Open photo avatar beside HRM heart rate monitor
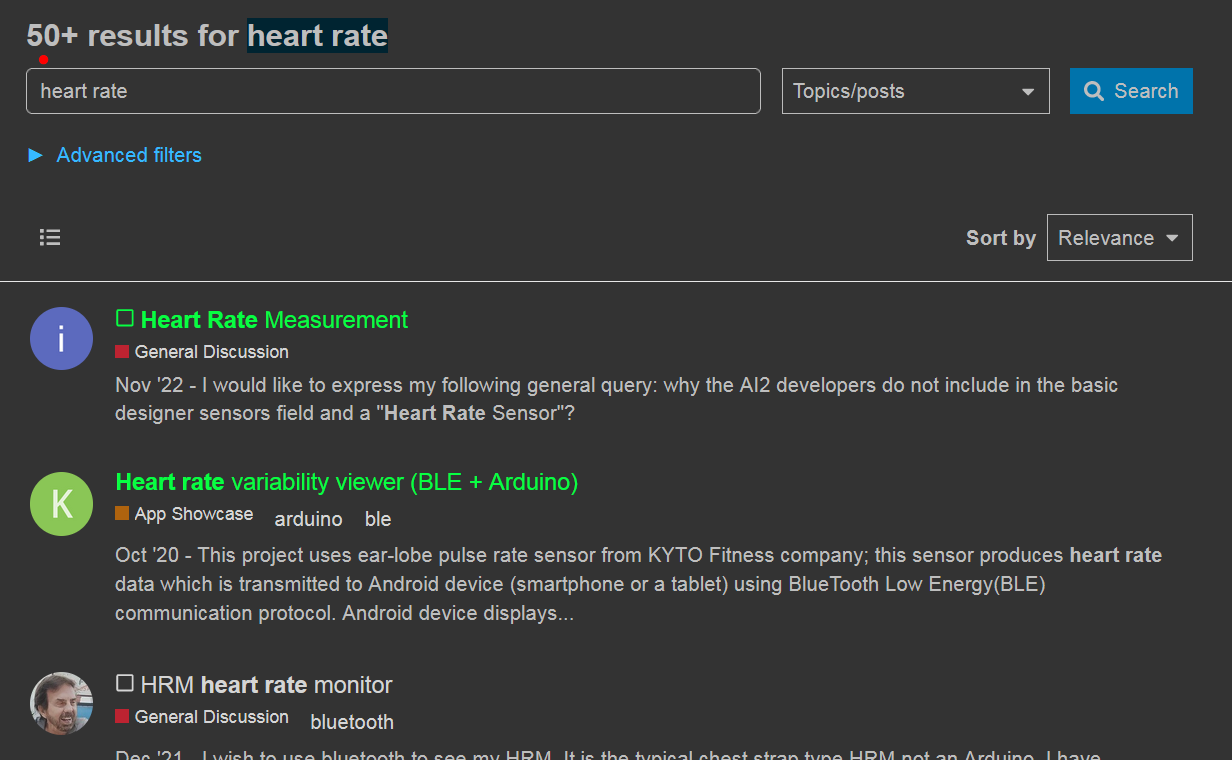The width and height of the screenshot is (1232, 760). click(x=61, y=703)
